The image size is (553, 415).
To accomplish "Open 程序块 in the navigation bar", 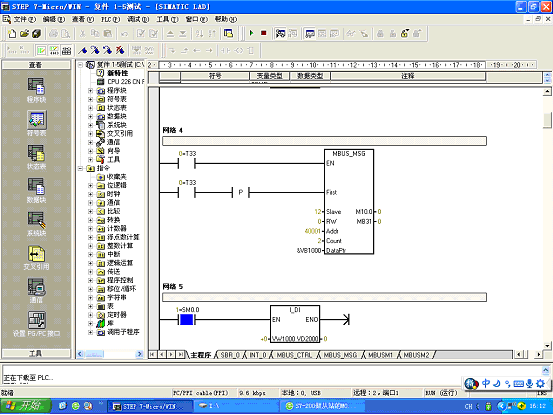I will pyautogui.click(x=36, y=90).
